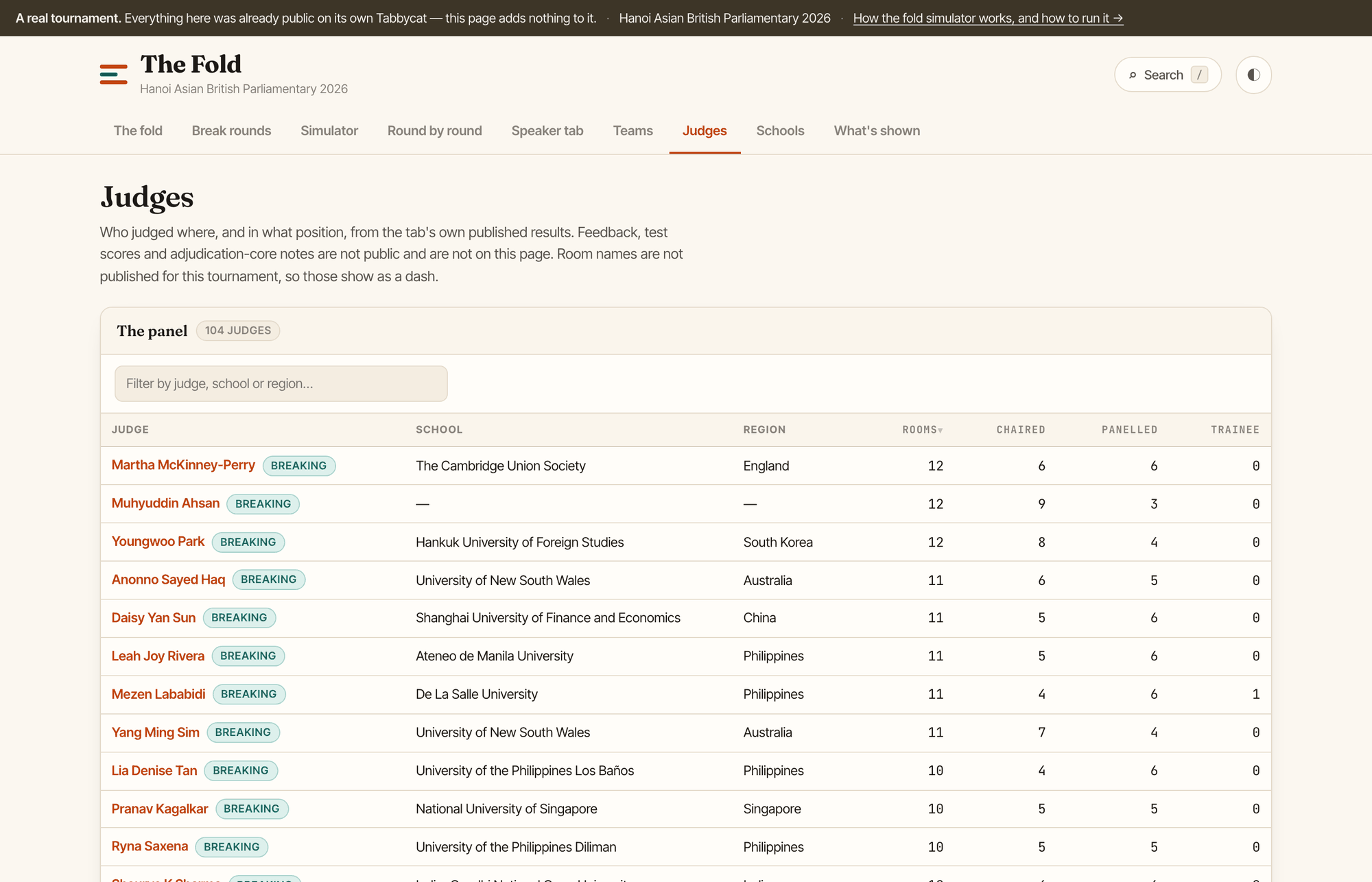
Task: Open the Search box
Action: point(1168,75)
